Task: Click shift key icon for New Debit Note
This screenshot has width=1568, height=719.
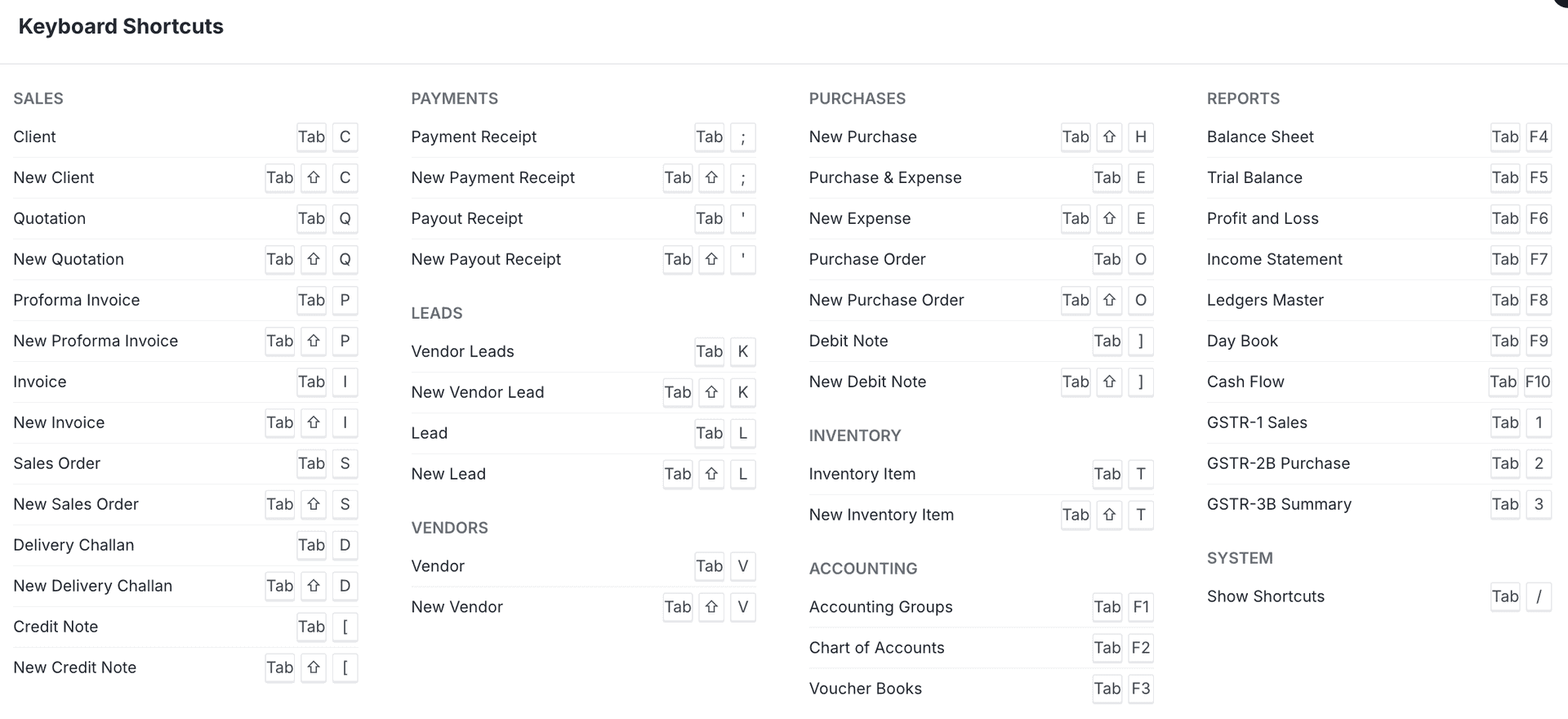Action: [x=1109, y=382]
